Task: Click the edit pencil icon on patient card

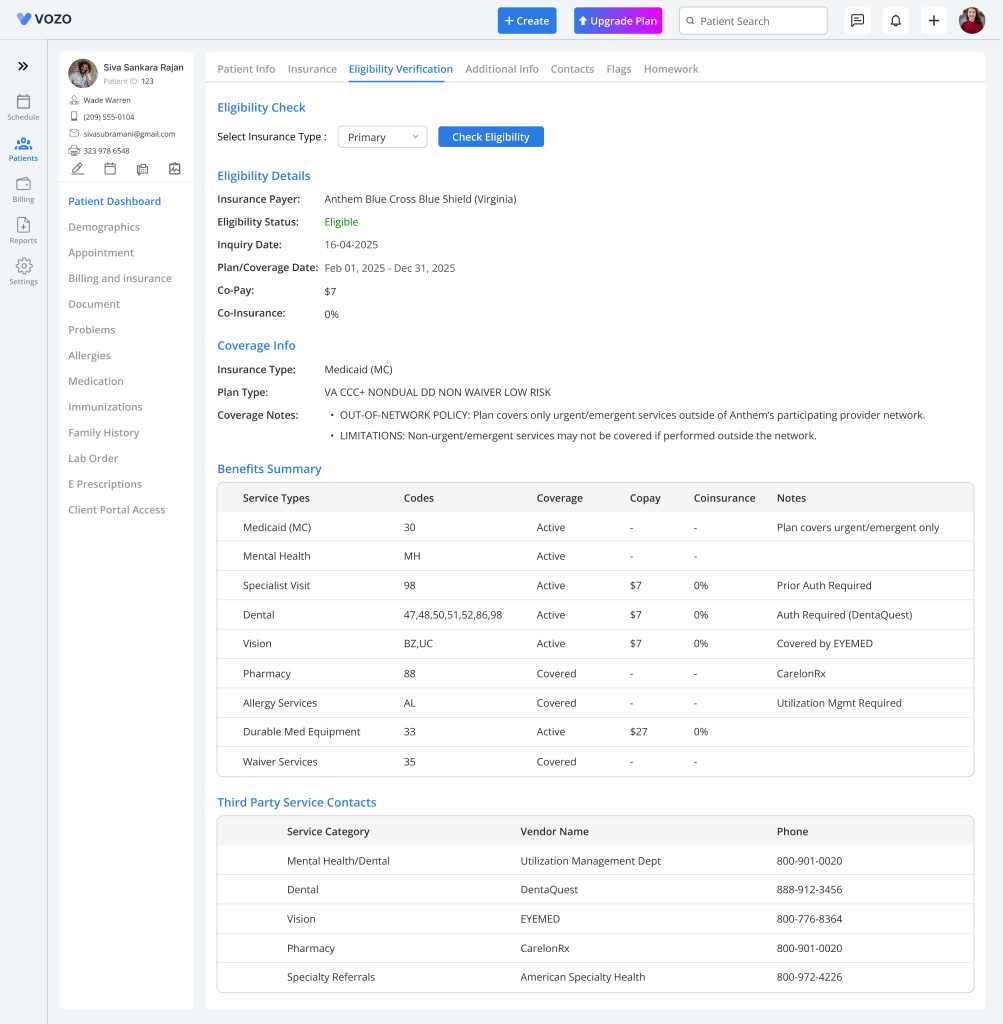Action: [x=78, y=169]
